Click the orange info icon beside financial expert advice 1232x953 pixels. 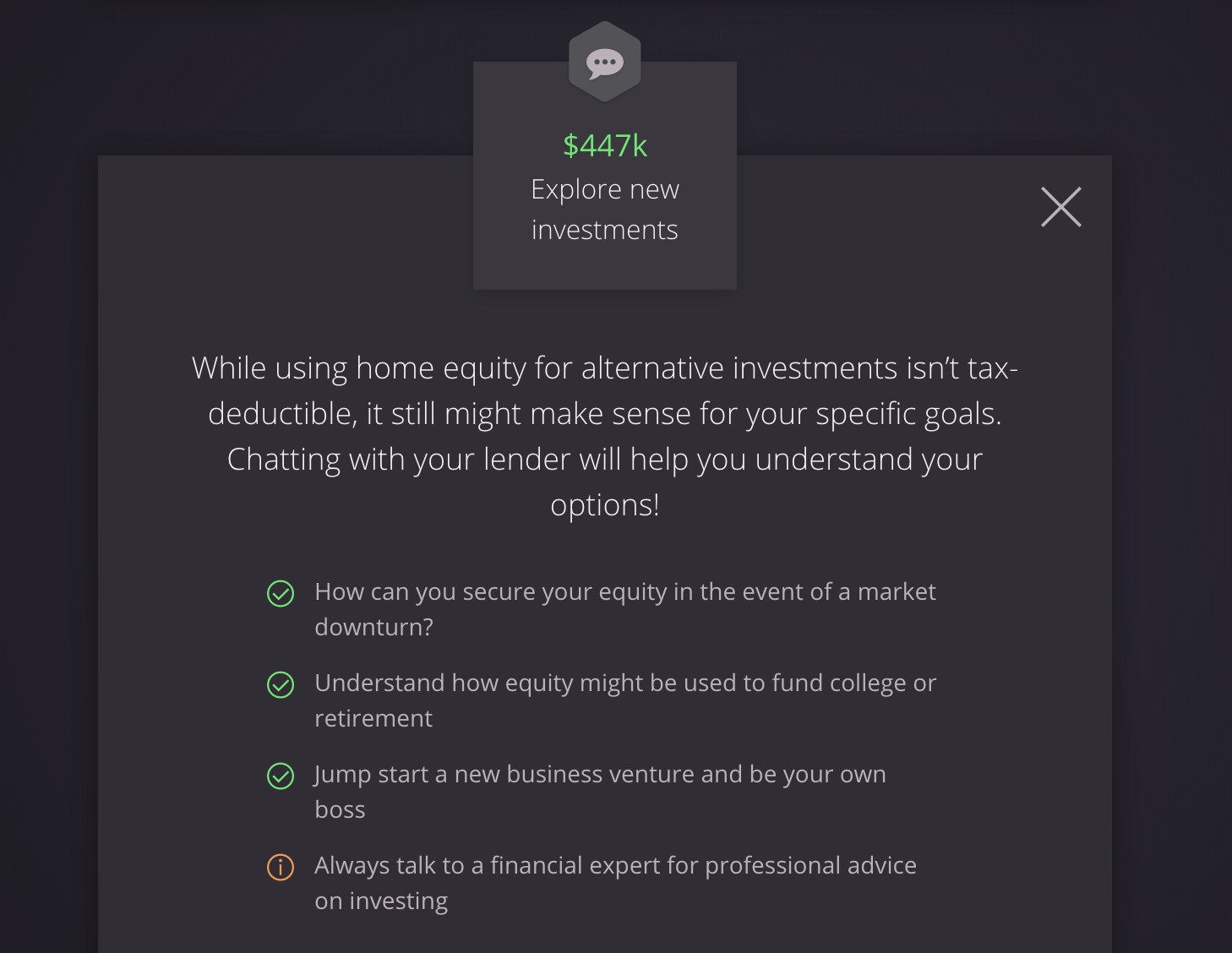coord(281,868)
